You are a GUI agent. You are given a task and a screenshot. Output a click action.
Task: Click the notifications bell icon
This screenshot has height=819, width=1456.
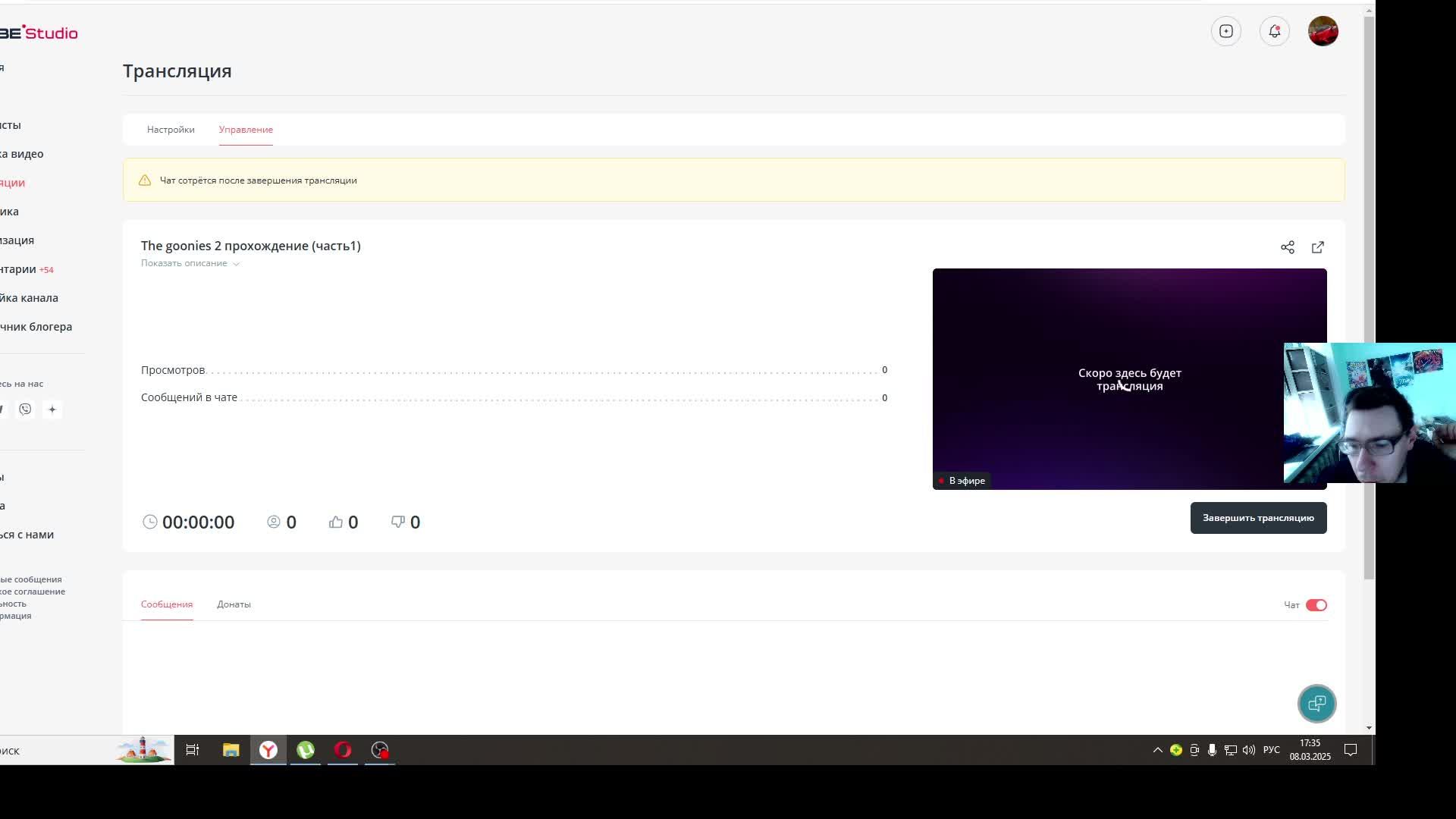pos(1274,31)
